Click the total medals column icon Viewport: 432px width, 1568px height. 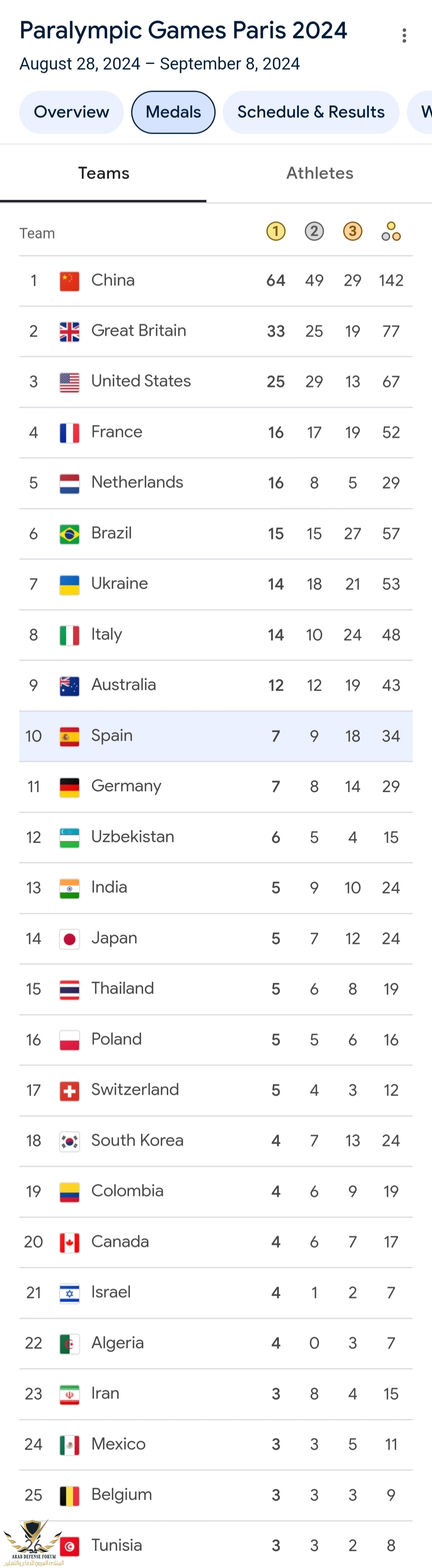(x=391, y=231)
